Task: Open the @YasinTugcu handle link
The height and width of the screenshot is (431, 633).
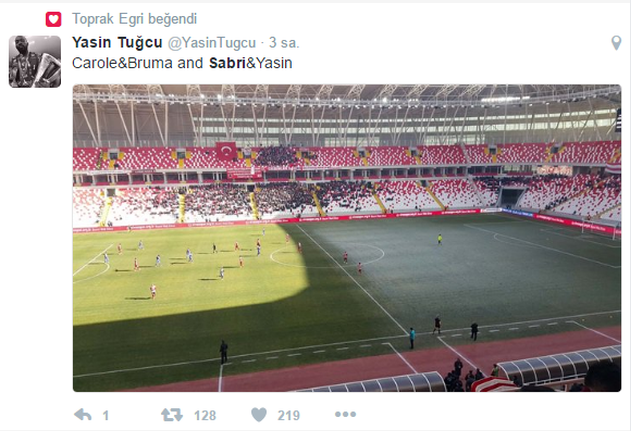Action: tap(212, 43)
